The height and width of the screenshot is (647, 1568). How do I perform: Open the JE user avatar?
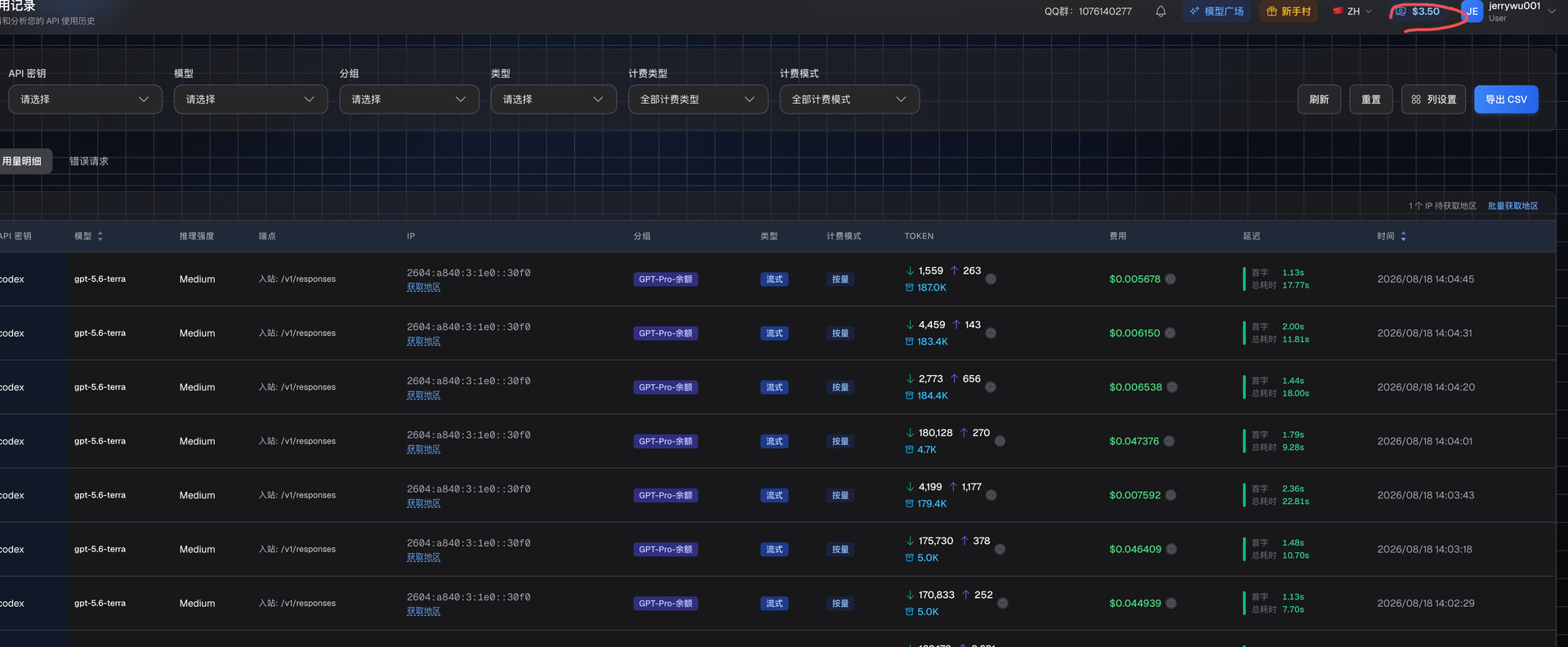(x=1472, y=11)
